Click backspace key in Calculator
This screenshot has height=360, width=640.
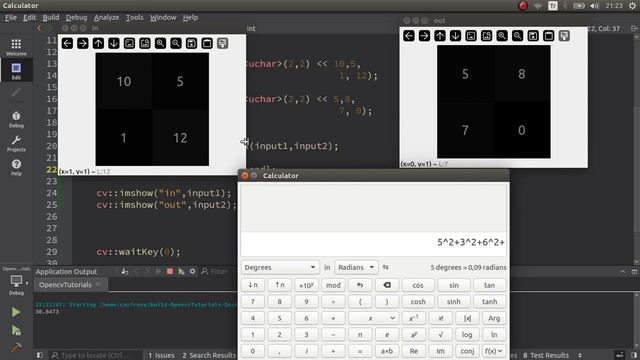(387, 285)
